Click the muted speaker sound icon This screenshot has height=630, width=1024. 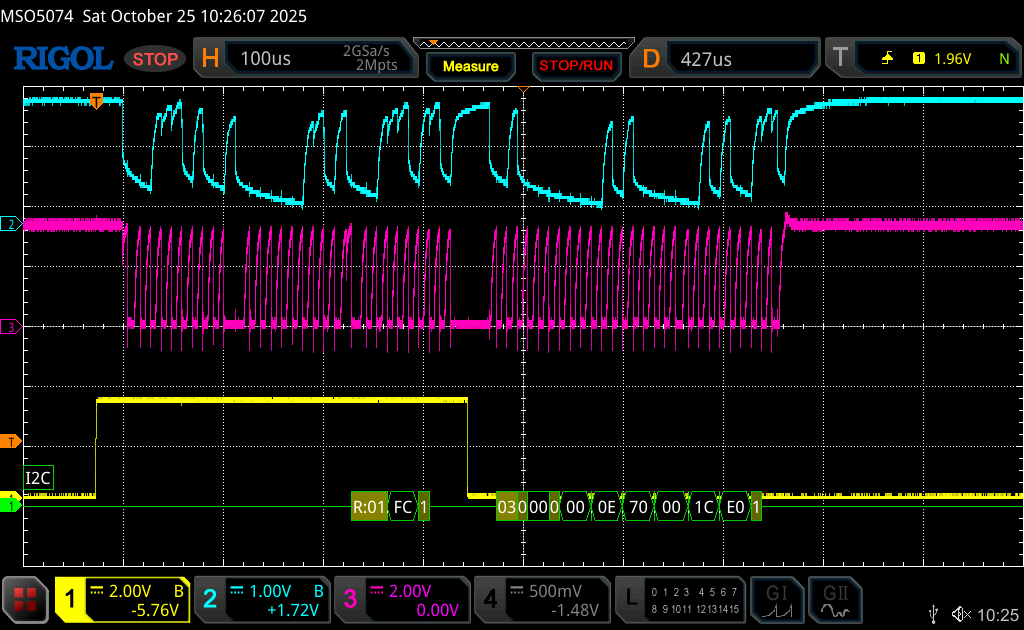[961, 613]
